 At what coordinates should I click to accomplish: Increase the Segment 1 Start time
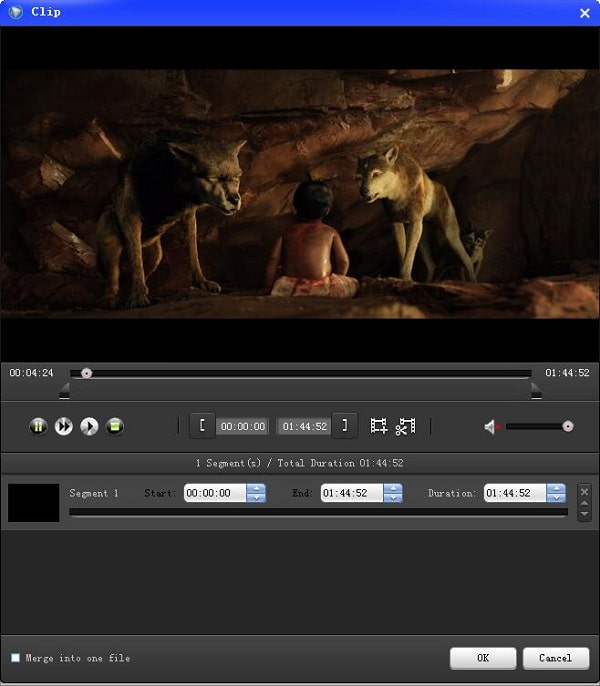(x=256, y=489)
